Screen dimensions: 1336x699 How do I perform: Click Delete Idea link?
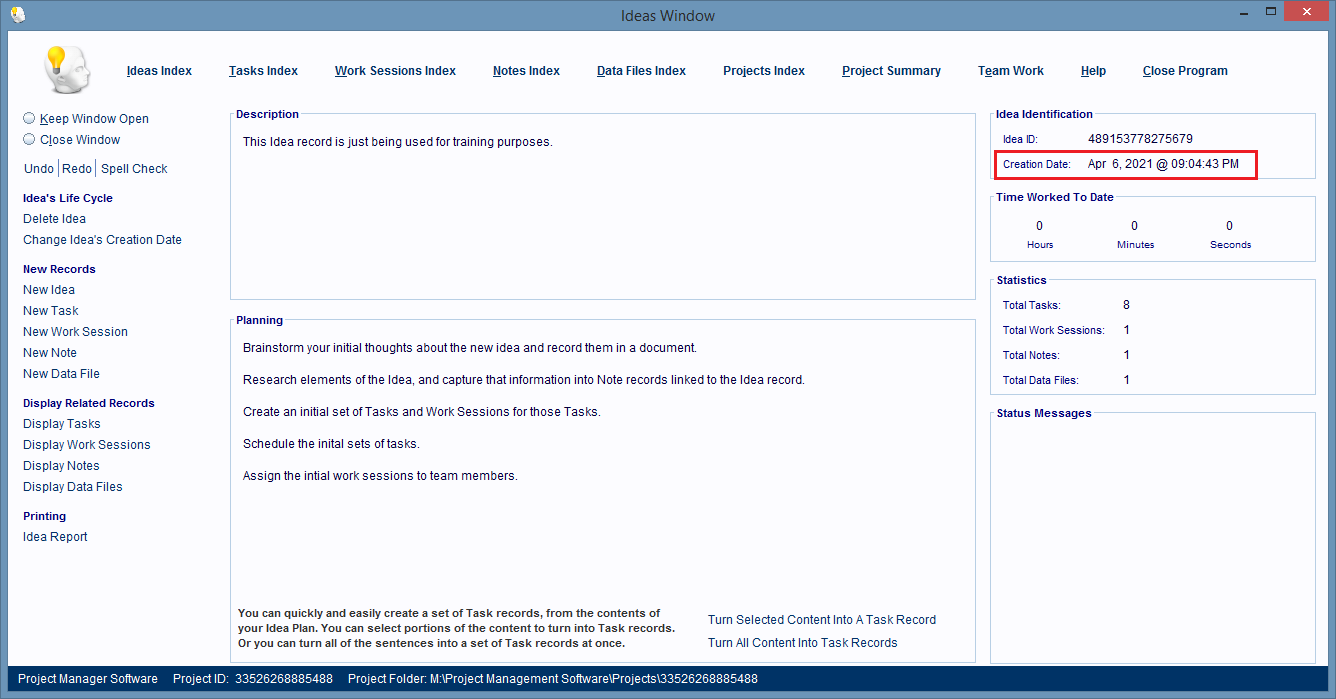[54, 219]
